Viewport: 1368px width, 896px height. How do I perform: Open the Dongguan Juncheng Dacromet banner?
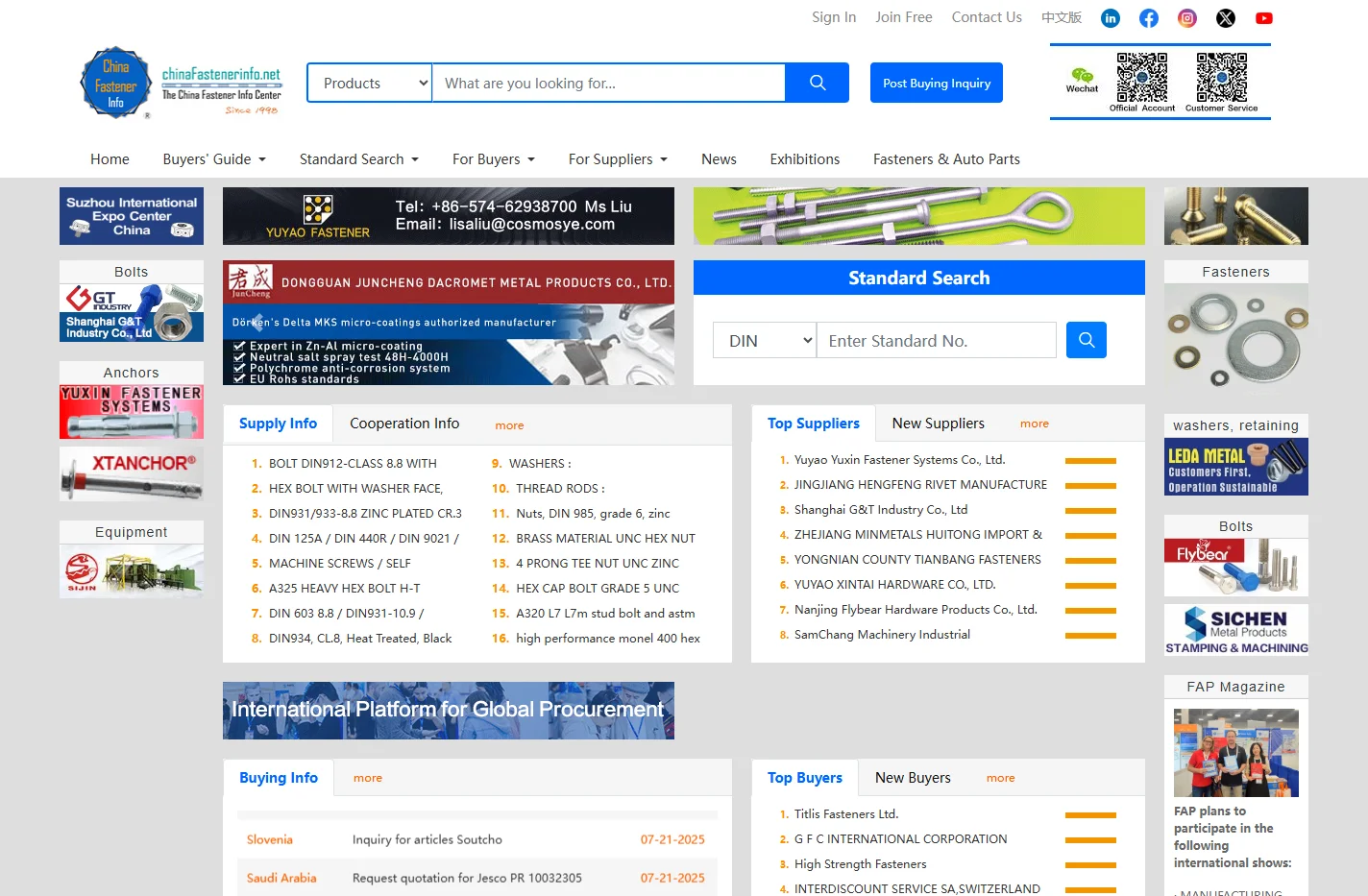449,323
